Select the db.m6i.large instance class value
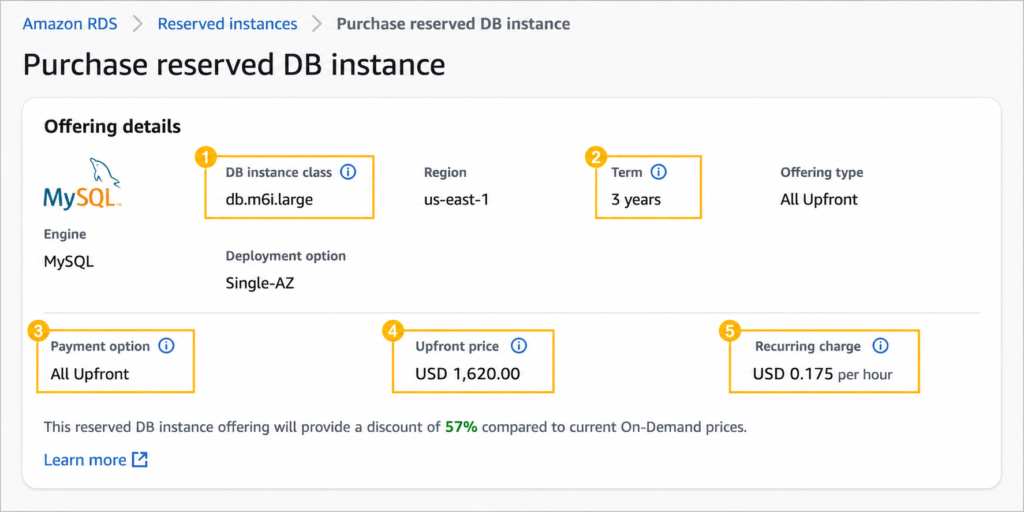 tap(269, 200)
